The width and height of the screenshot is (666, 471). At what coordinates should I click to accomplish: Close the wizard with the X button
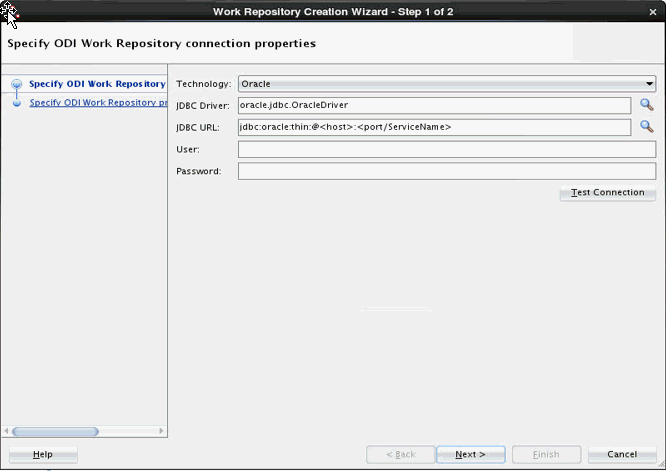click(x=653, y=12)
